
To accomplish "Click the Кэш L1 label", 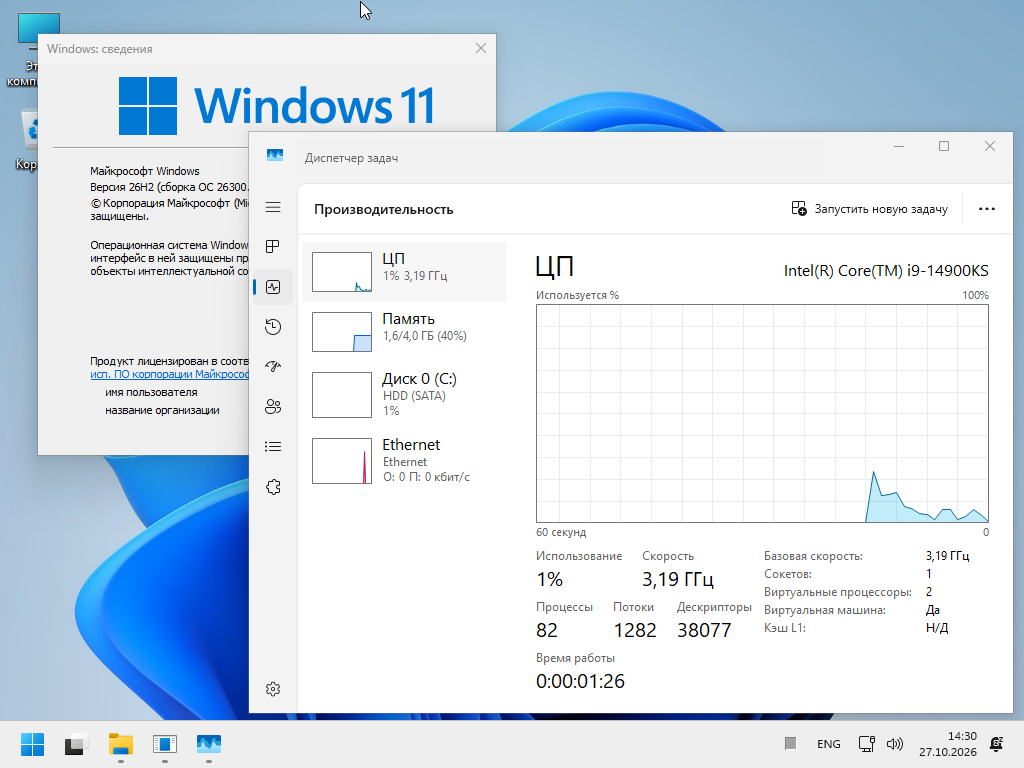I will (x=785, y=628).
